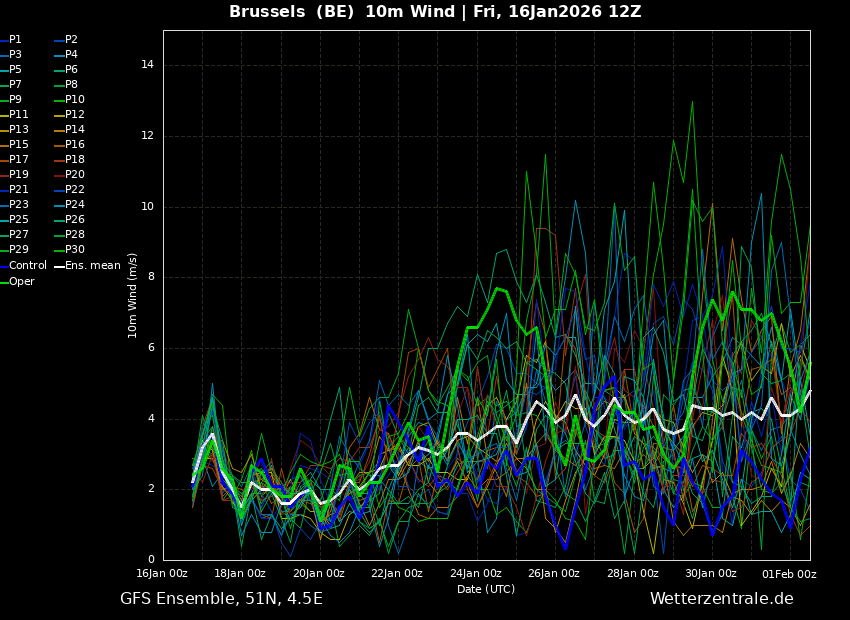Click the P1 legend entry
Viewport: 850px width, 620px height.
coord(11,40)
